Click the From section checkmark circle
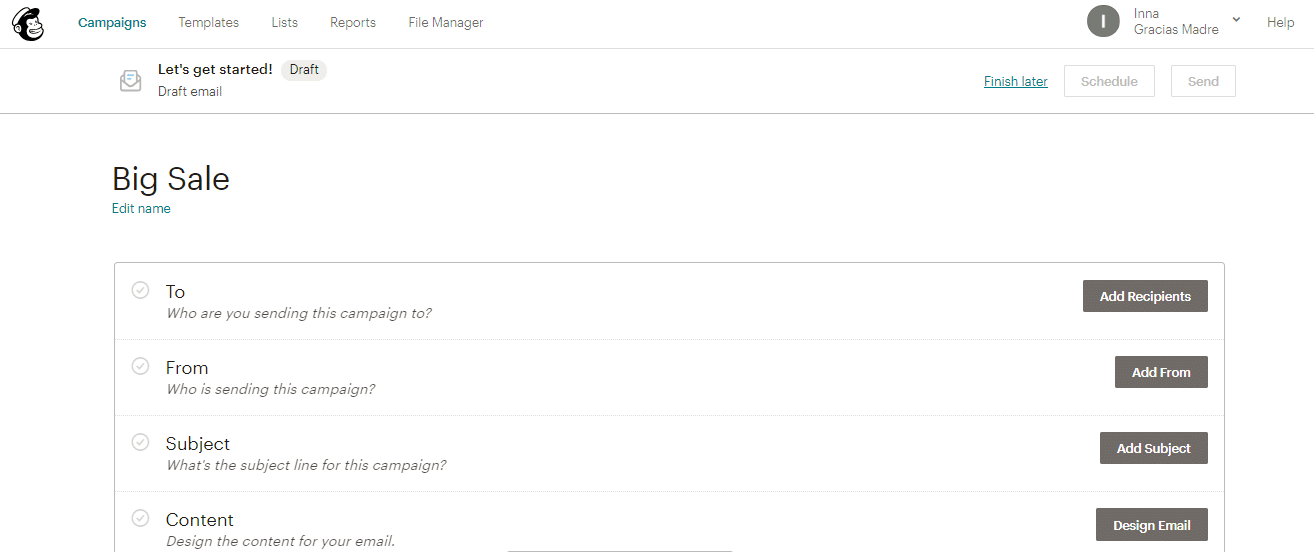This screenshot has height=552, width=1314. click(141, 366)
